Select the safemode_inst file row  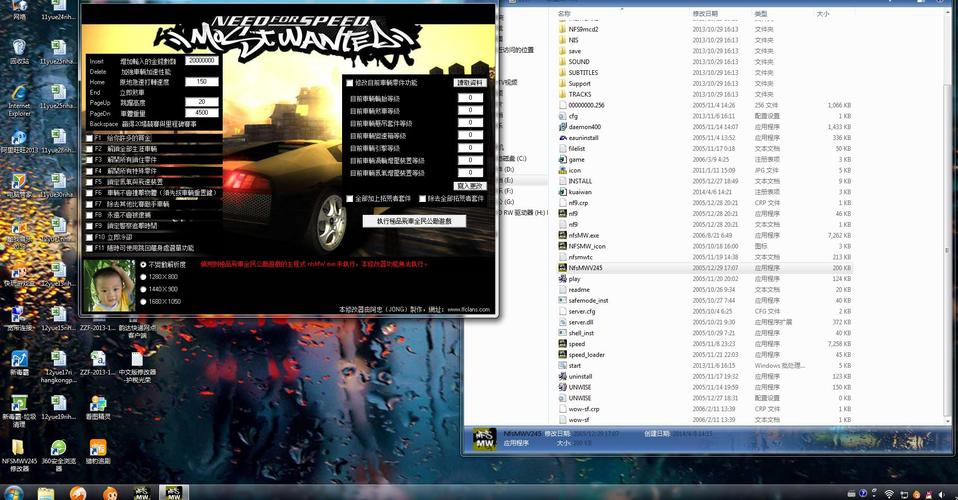(x=704, y=301)
